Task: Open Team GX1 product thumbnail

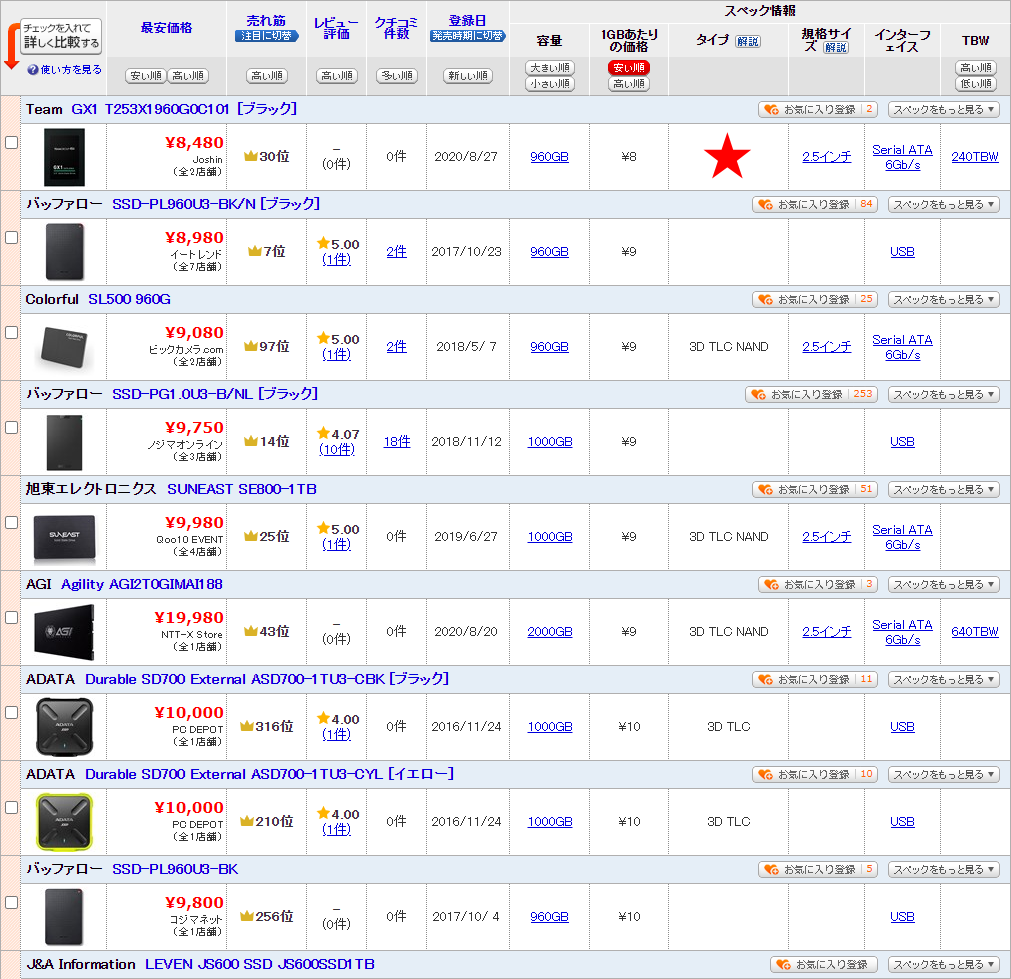Action: click(64, 157)
